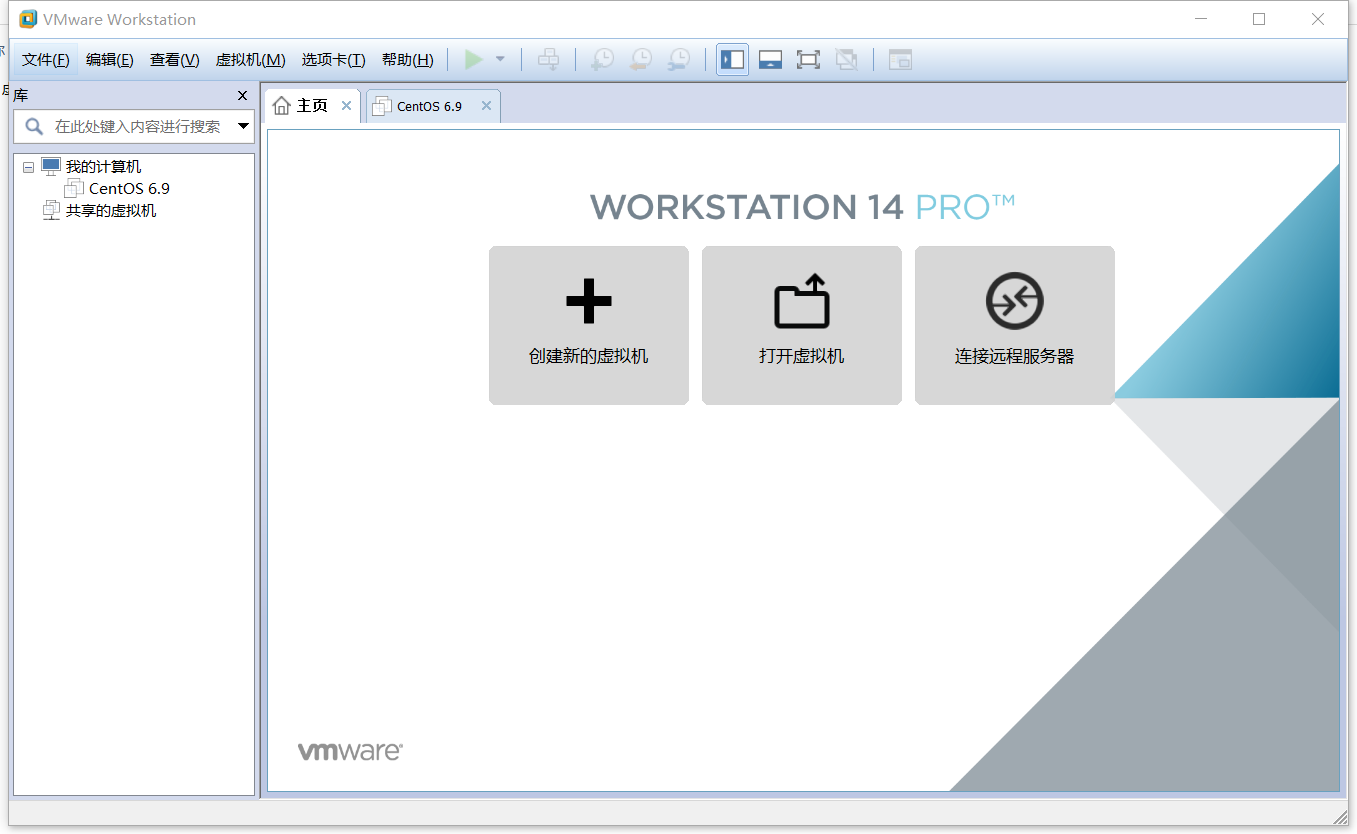Click the 打开虚拟机 button

click(x=802, y=326)
